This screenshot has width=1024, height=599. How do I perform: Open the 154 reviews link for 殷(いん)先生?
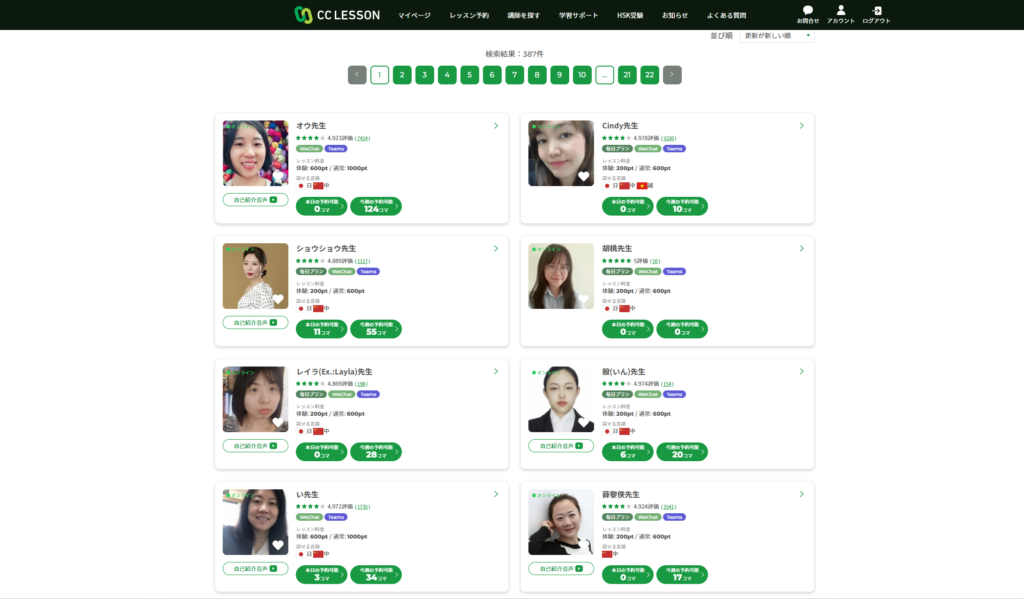point(667,384)
